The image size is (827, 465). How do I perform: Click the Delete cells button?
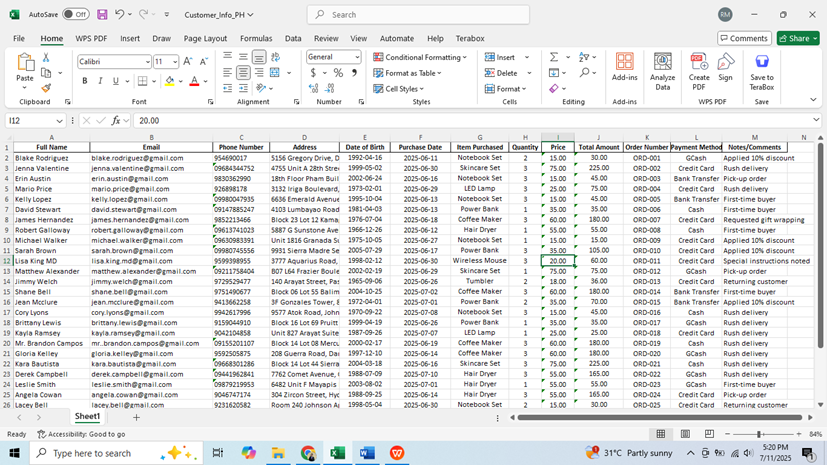pos(501,73)
